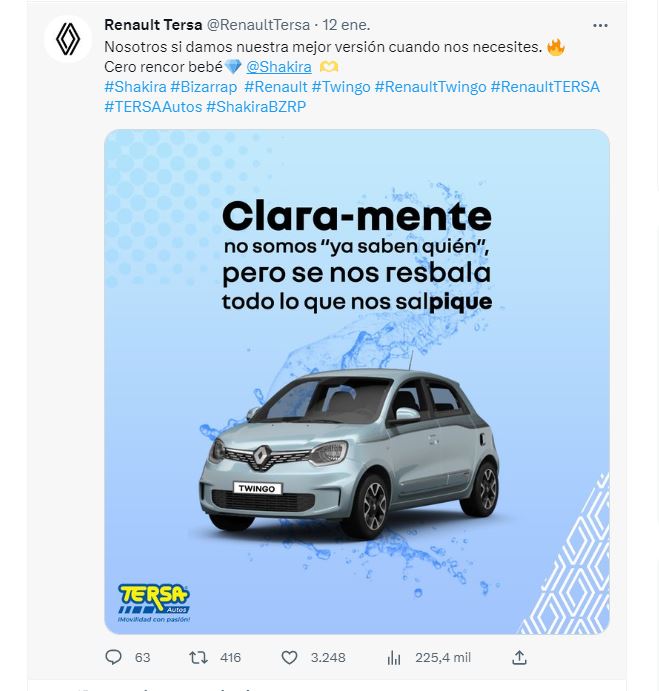The image size is (659, 691).
Task: Share the tweet with the upload arrow icon
Action: [x=520, y=658]
